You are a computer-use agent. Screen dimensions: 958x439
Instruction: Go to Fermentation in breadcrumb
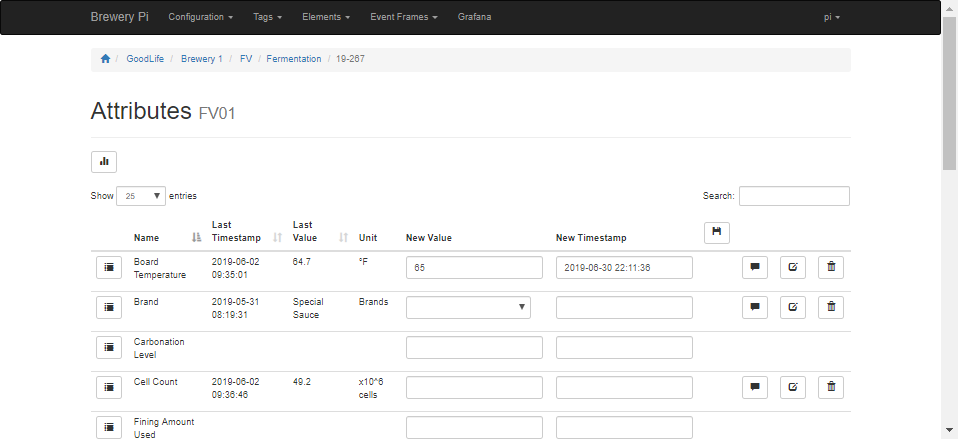pos(294,59)
